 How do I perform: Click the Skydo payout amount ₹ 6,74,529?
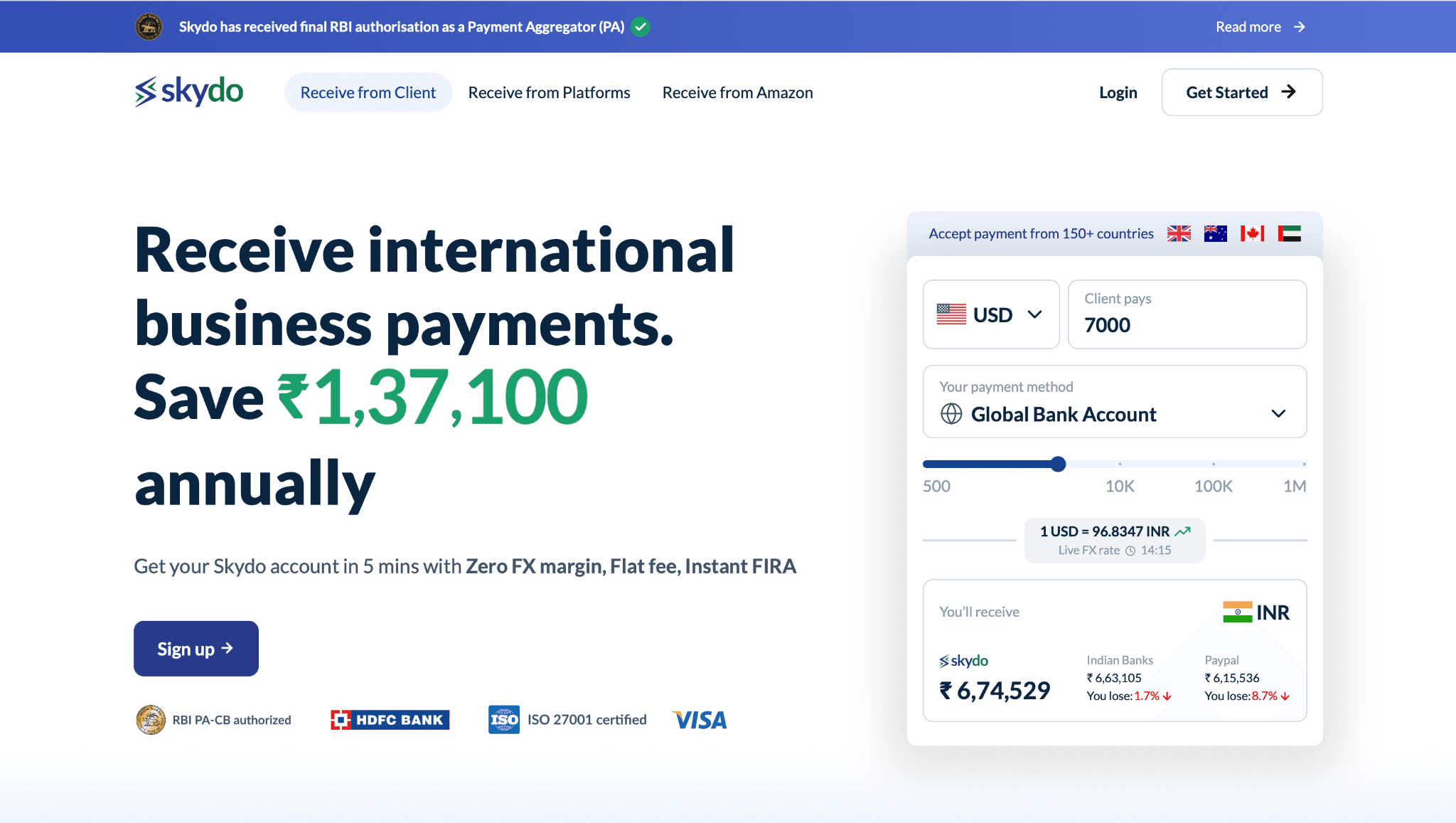(x=995, y=690)
